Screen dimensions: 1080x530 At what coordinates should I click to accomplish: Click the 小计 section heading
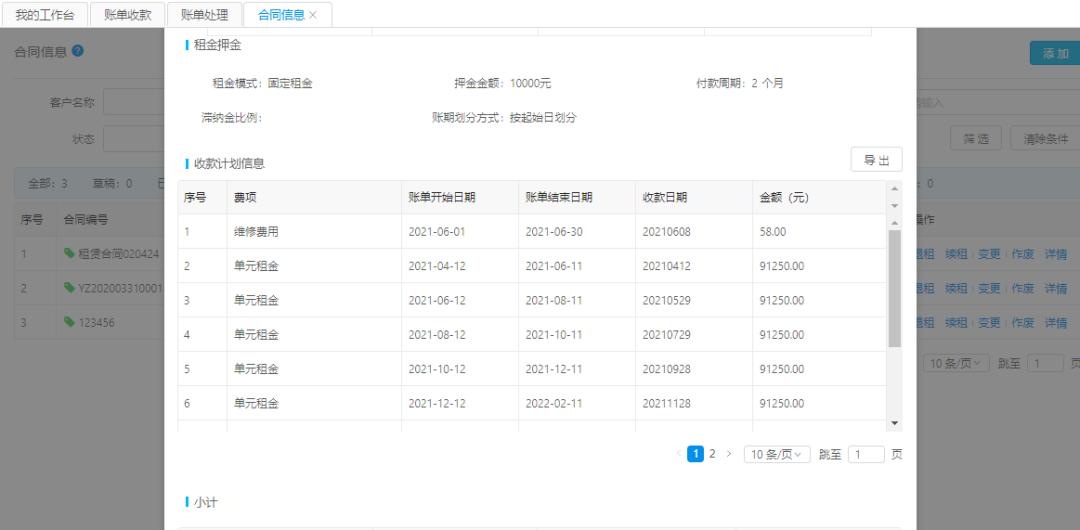pos(205,502)
